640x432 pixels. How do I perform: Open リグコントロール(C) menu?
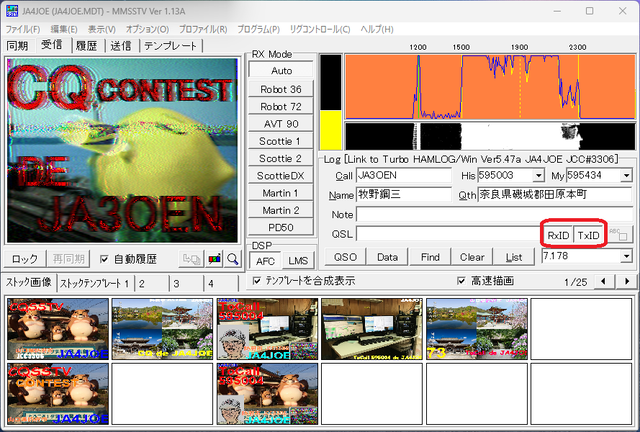pyautogui.click(x=320, y=29)
